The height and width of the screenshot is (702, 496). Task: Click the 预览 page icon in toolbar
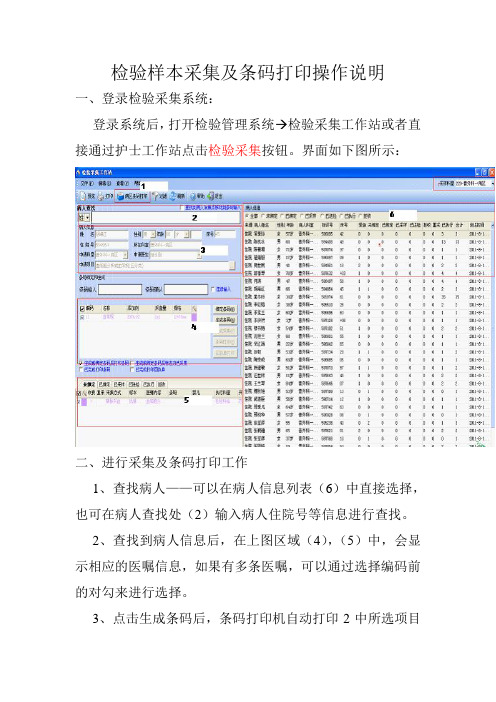[x=82, y=197]
